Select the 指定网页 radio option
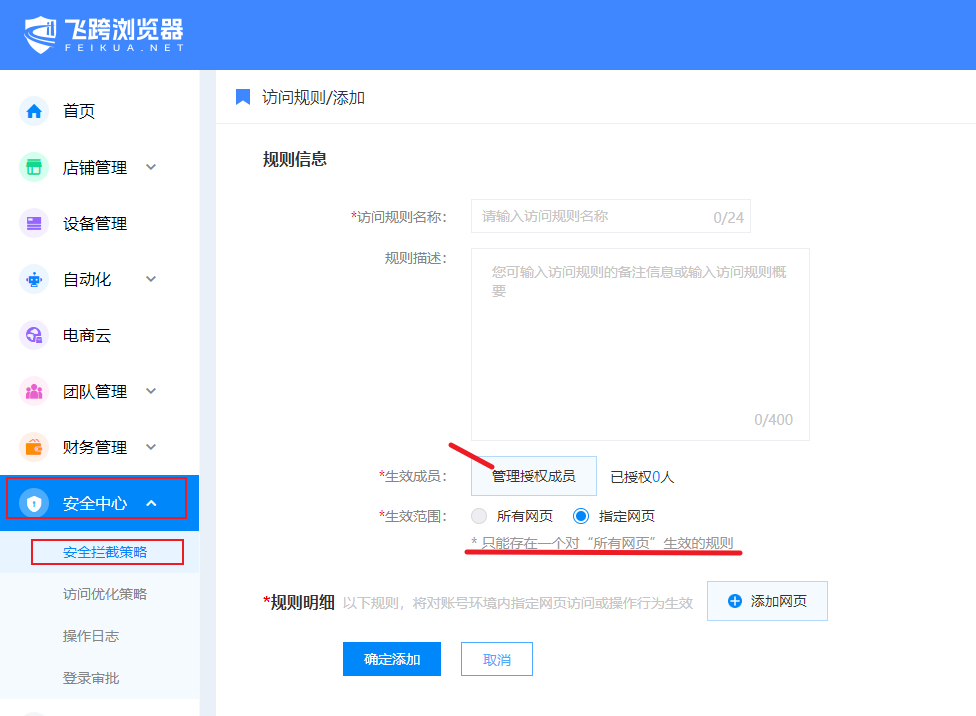 tap(581, 516)
